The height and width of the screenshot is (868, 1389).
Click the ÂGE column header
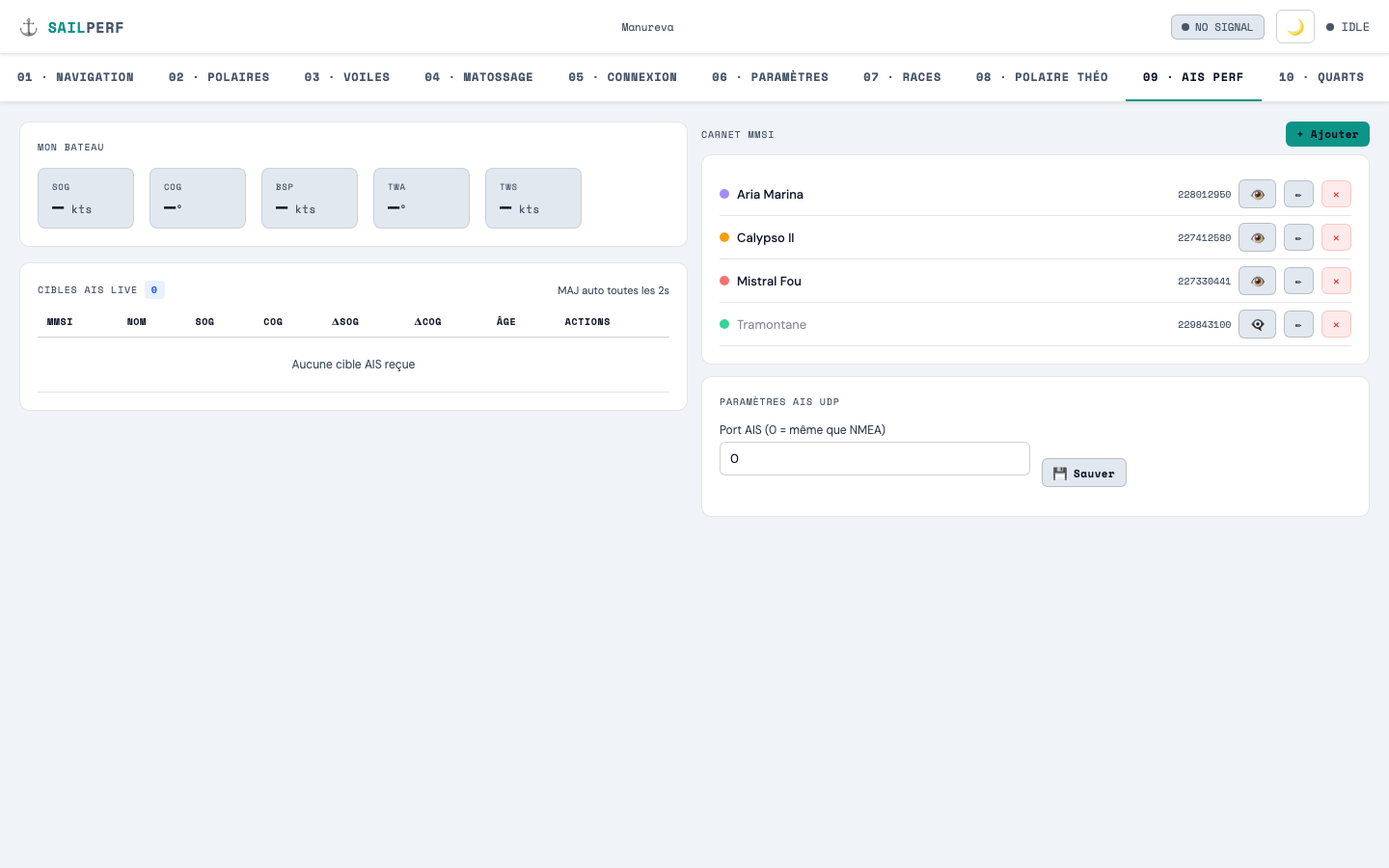(506, 322)
